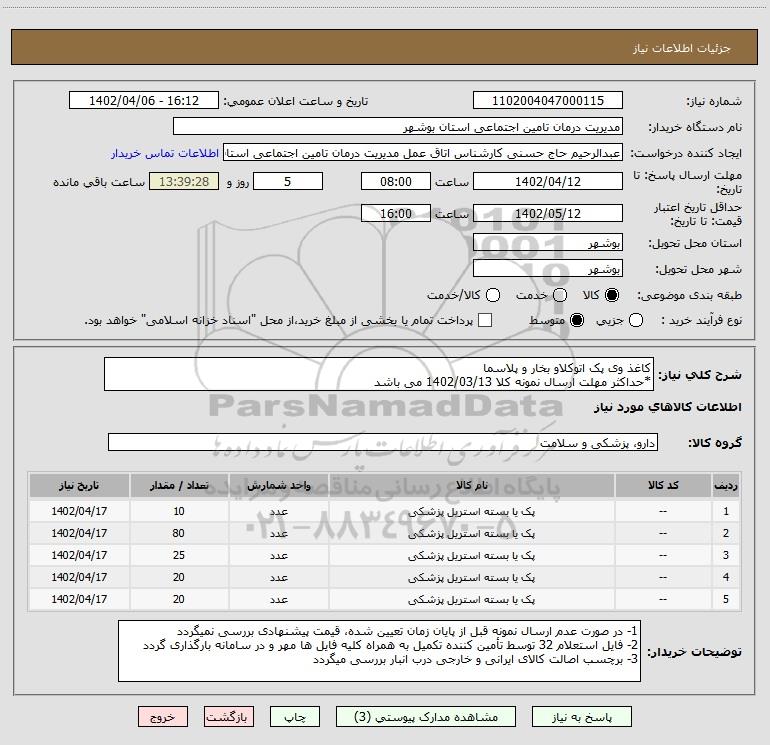This screenshot has width=770, height=745.
Task: Click the ردیف column header
Action: tap(726, 485)
